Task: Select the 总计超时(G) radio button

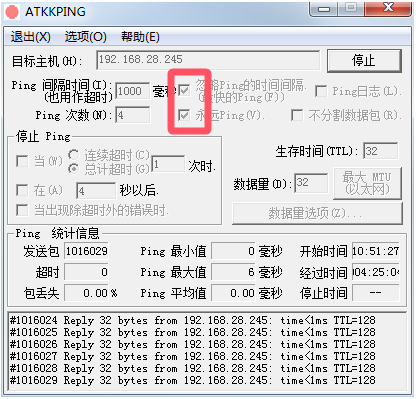Action: click(x=74, y=169)
